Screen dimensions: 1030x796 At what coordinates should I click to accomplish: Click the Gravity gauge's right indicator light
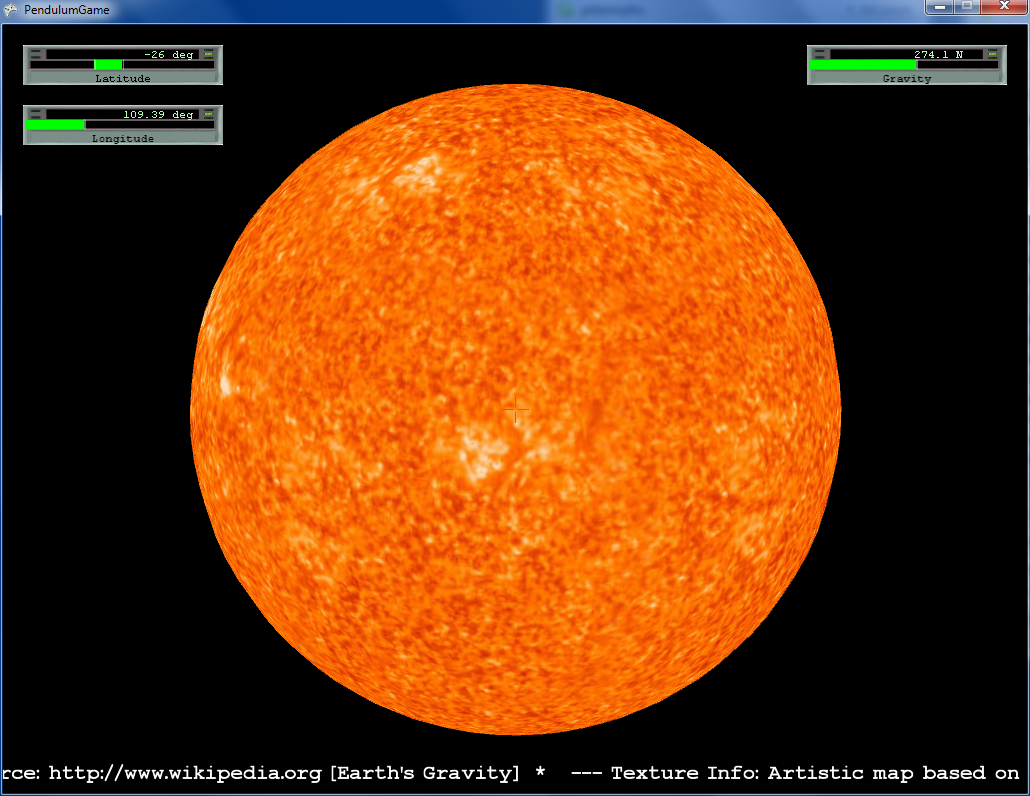[x=992, y=54]
